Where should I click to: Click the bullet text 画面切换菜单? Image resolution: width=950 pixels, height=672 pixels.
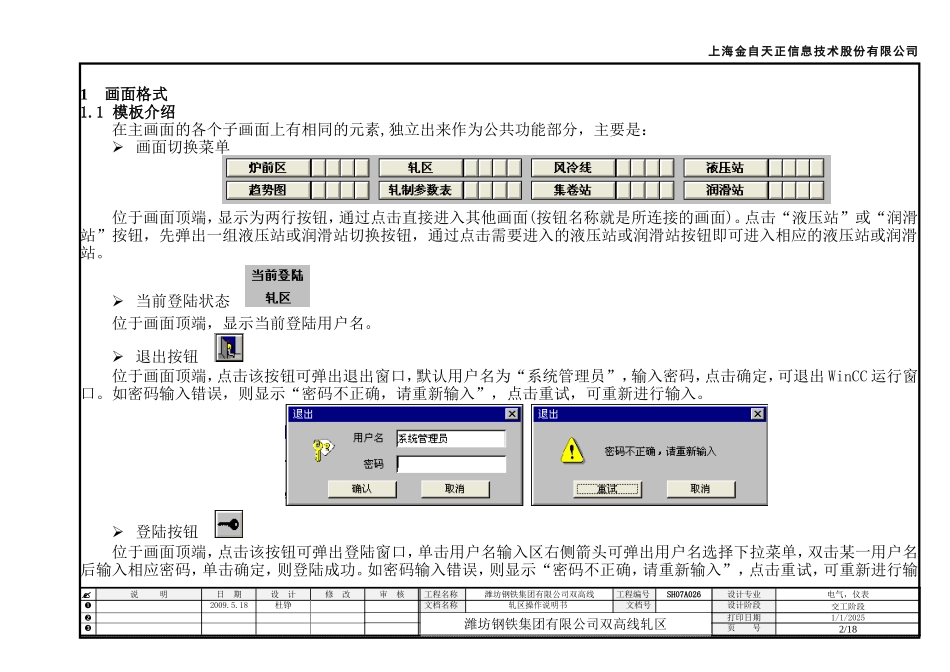182,147
